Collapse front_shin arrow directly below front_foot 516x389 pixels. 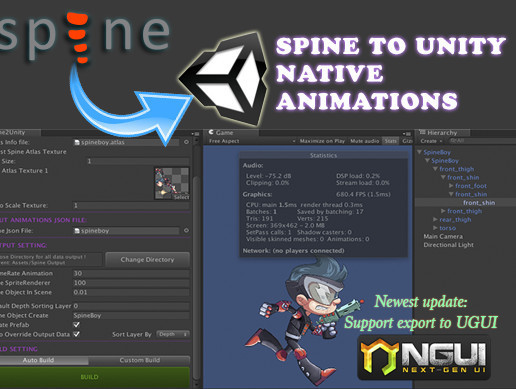tap(451, 194)
